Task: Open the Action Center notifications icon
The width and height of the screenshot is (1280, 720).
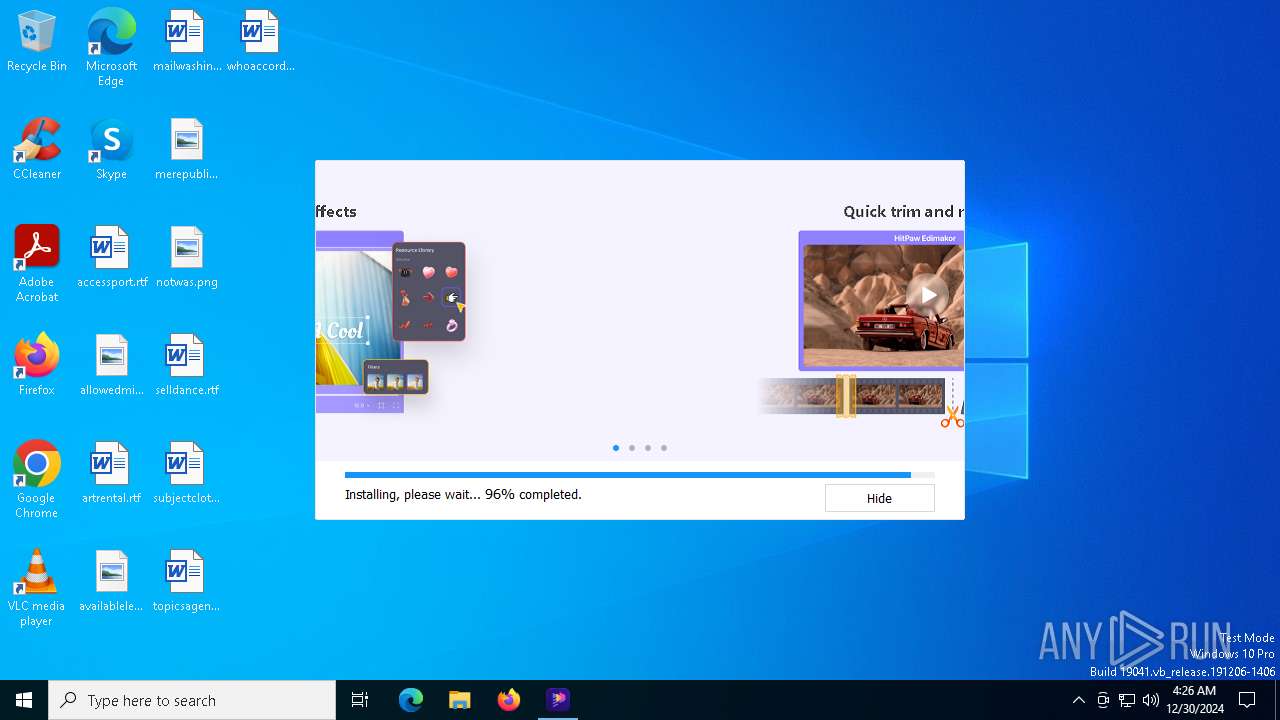Action: pyautogui.click(x=1247, y=700)
